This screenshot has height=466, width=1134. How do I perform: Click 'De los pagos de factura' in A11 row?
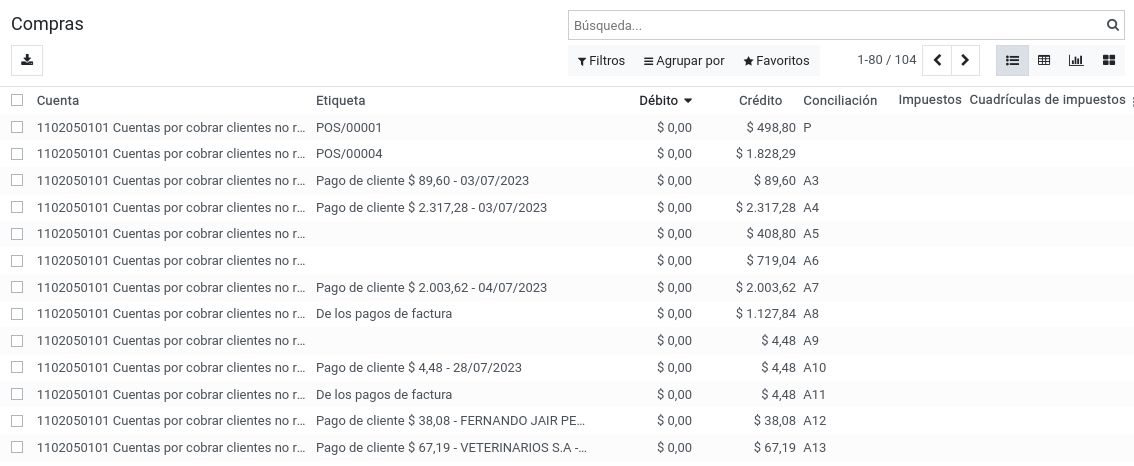click(384, 394)
